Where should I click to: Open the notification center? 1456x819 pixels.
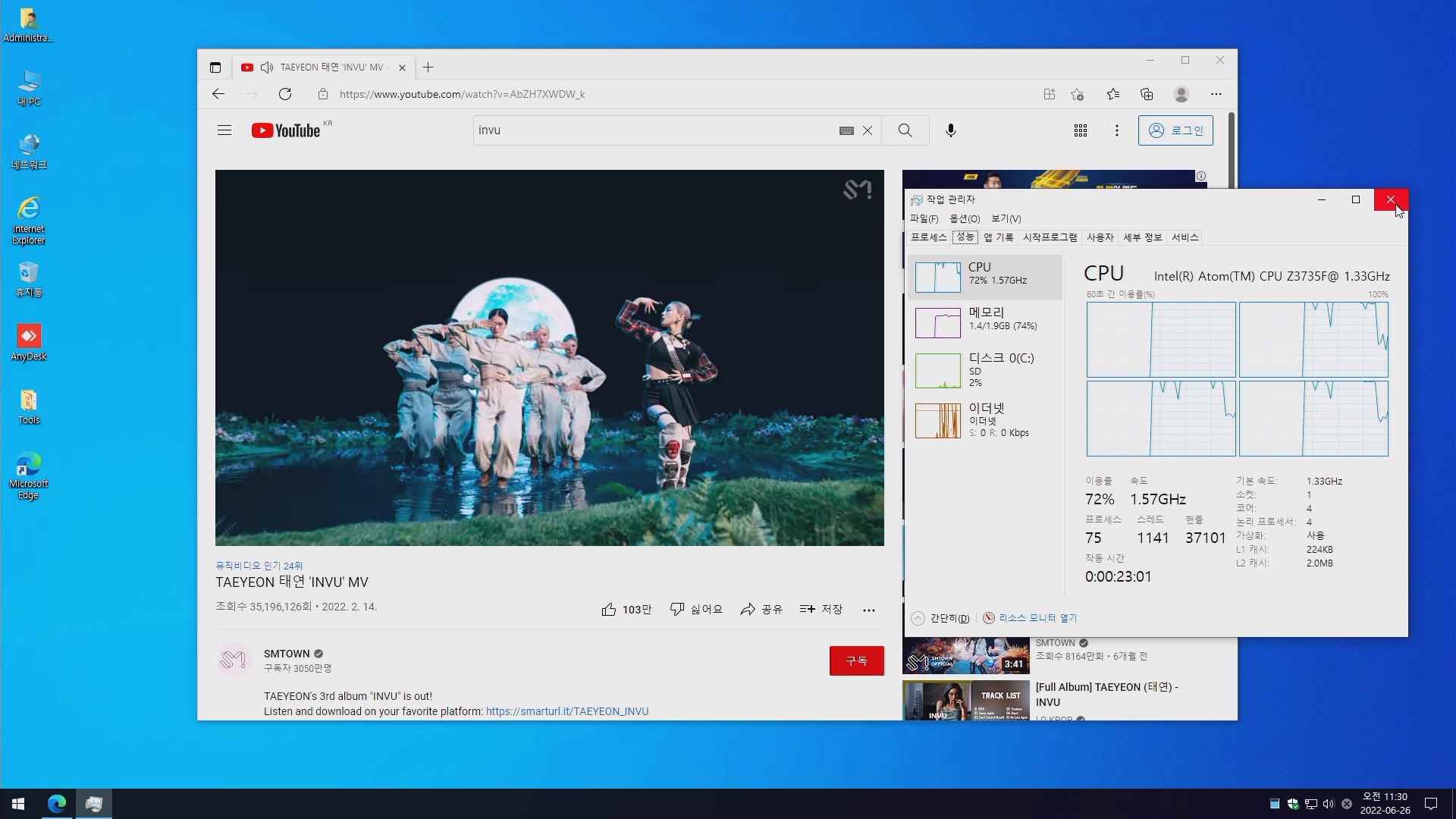tap(1431, 804)
